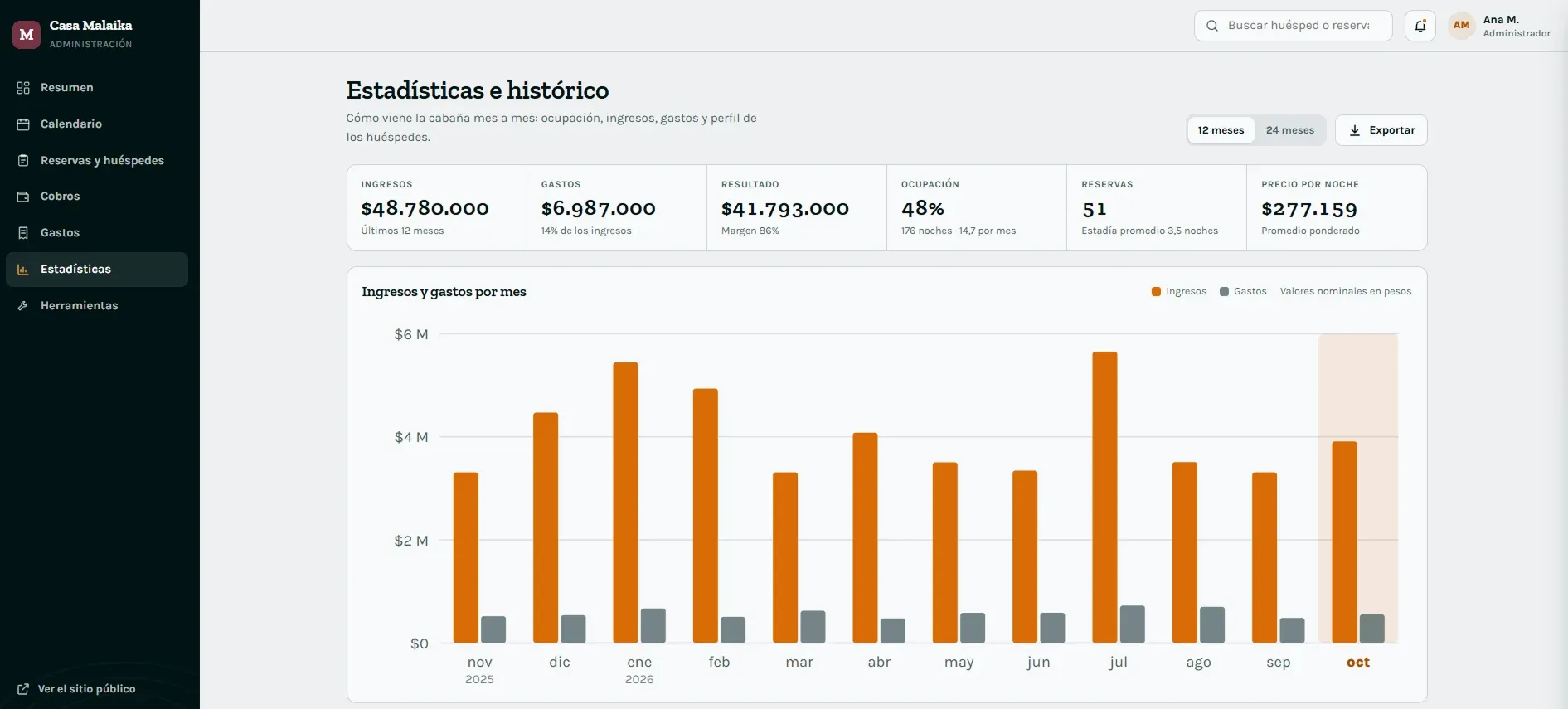Click the search magnifier icon

1212,26
